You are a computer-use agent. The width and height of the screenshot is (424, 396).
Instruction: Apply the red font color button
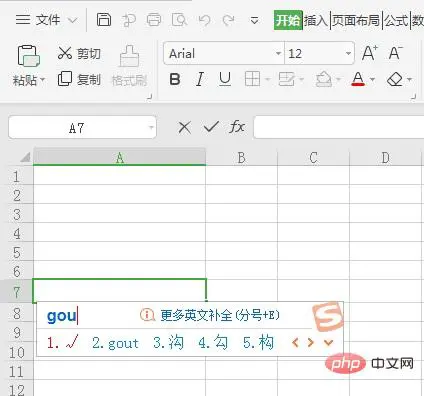[358, 79]
